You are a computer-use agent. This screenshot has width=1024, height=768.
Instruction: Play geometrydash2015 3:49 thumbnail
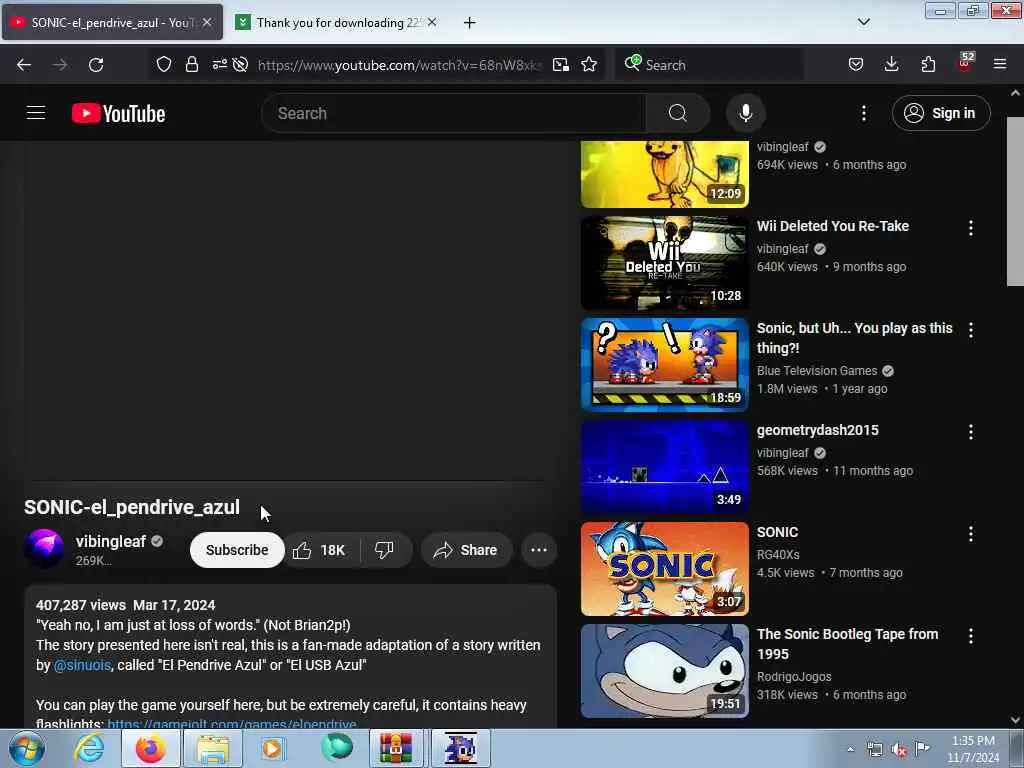(x=664, y=466)
